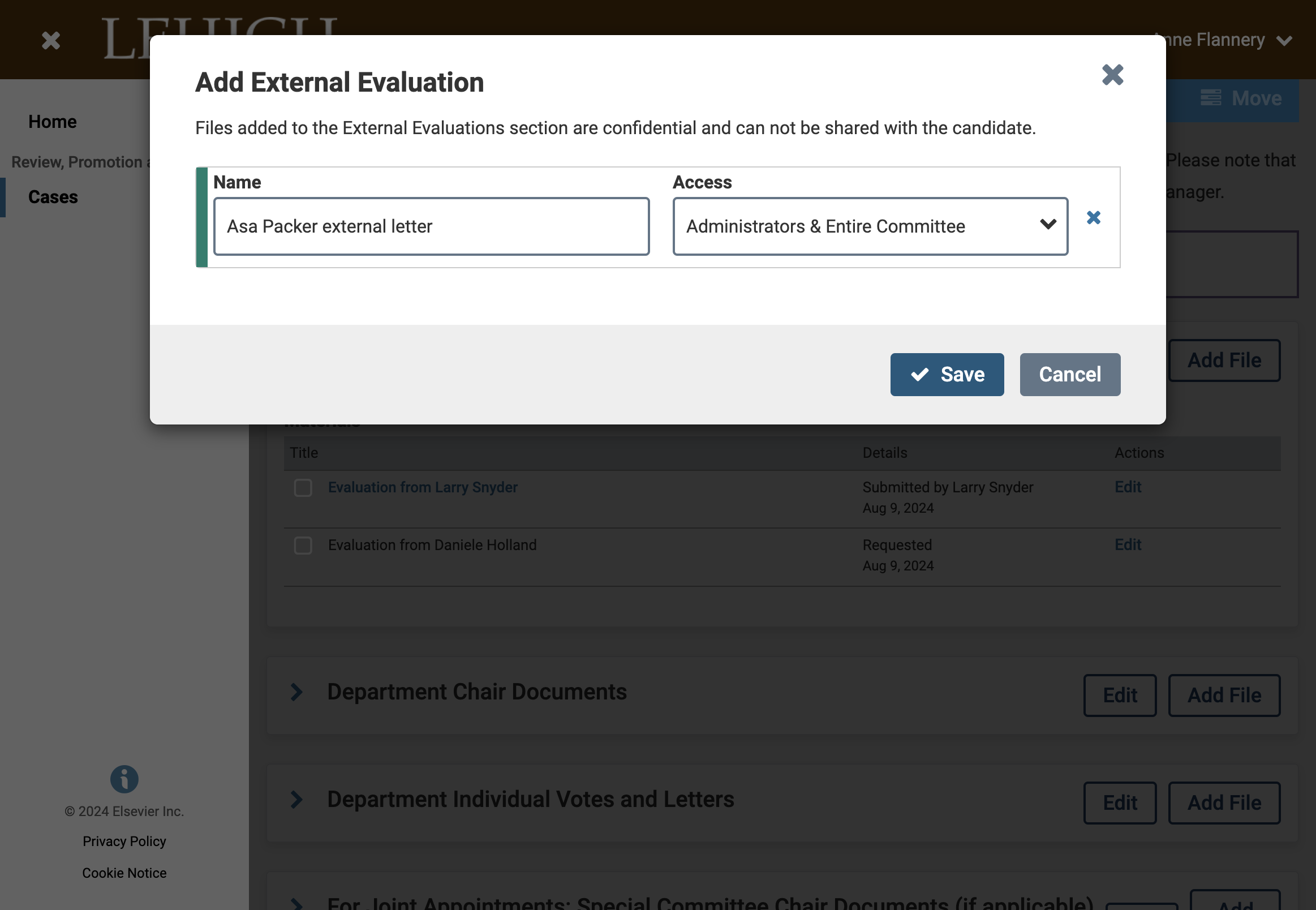Click the sidebar close X icon
The image size is (1316, 910).
click(51, 40)
